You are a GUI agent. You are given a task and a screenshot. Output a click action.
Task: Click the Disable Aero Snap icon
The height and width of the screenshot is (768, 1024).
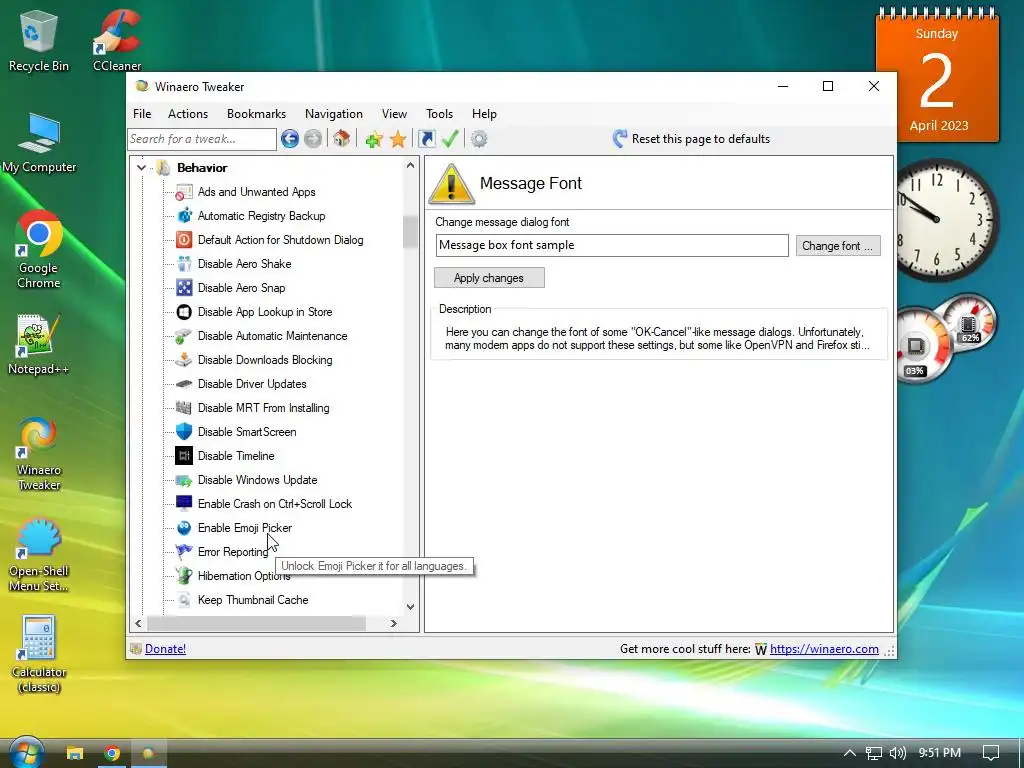click(184, 287)
